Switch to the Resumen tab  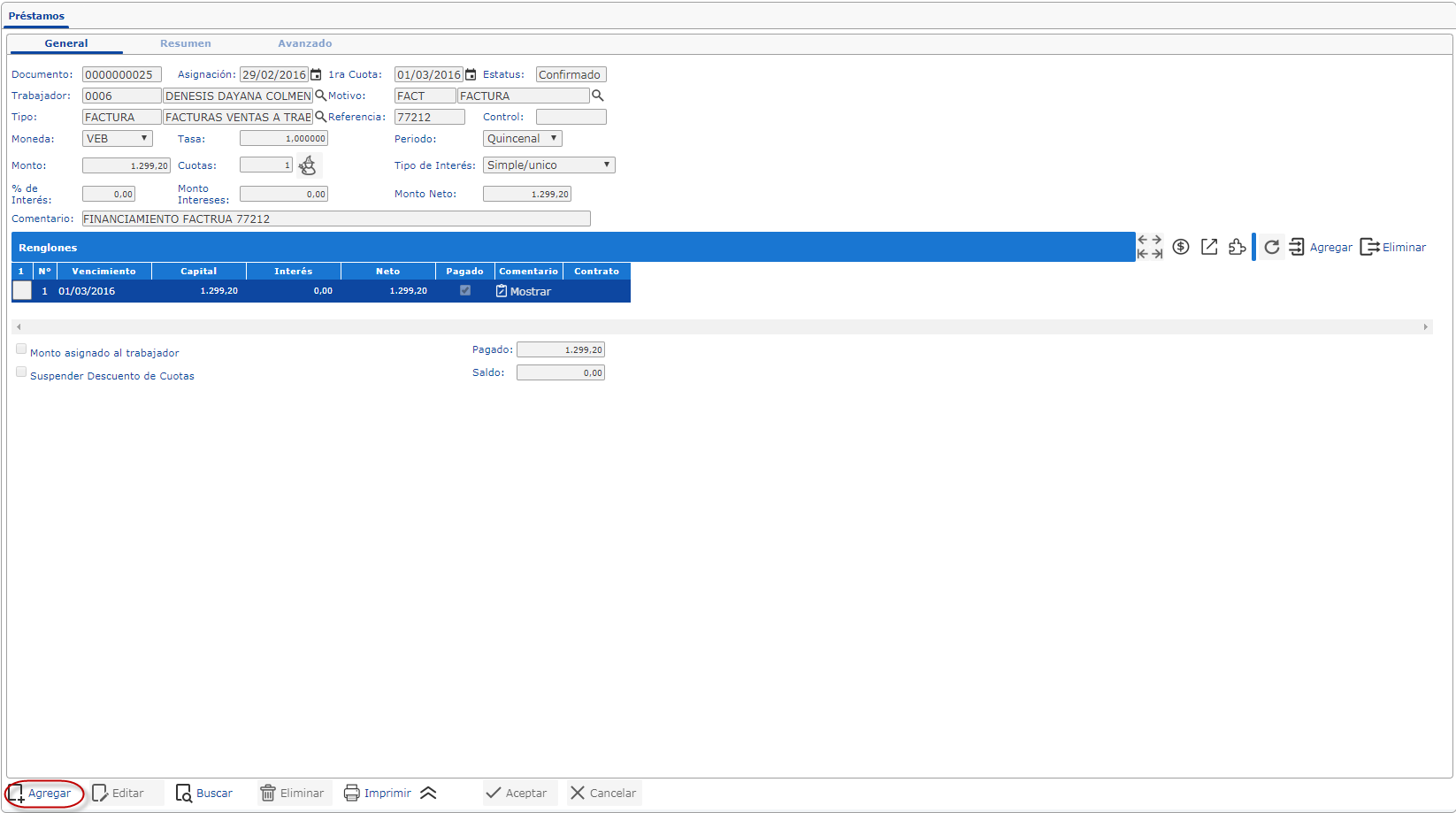pyautogui.click(x=185, y=43)
